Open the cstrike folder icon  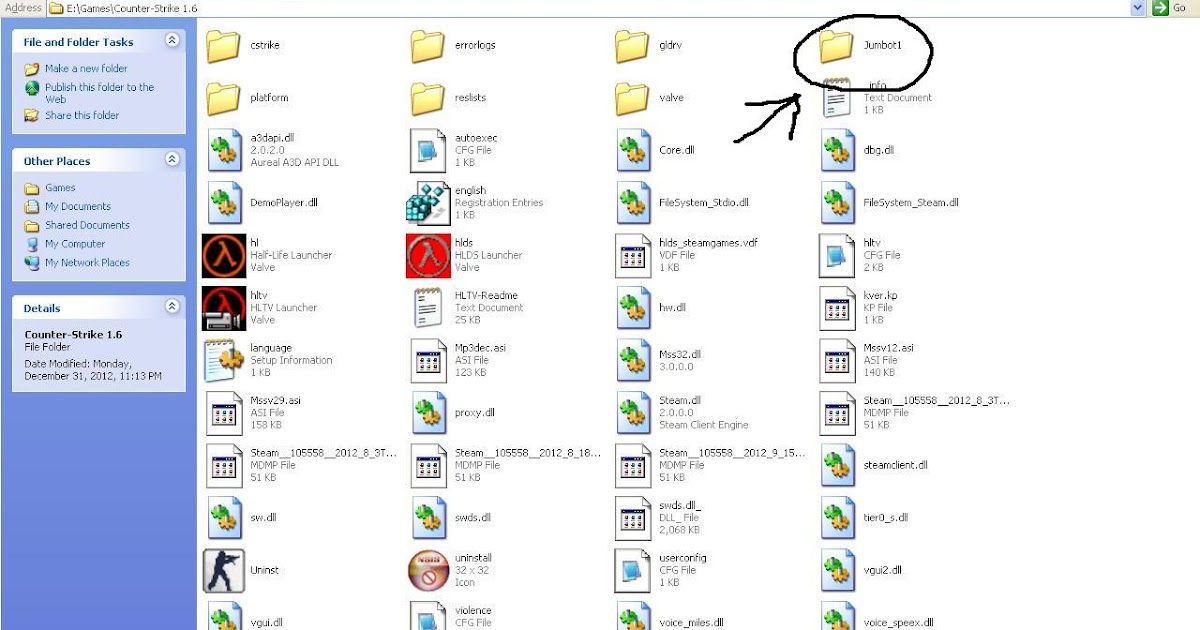pyautogui.click(x=223, y=46)
